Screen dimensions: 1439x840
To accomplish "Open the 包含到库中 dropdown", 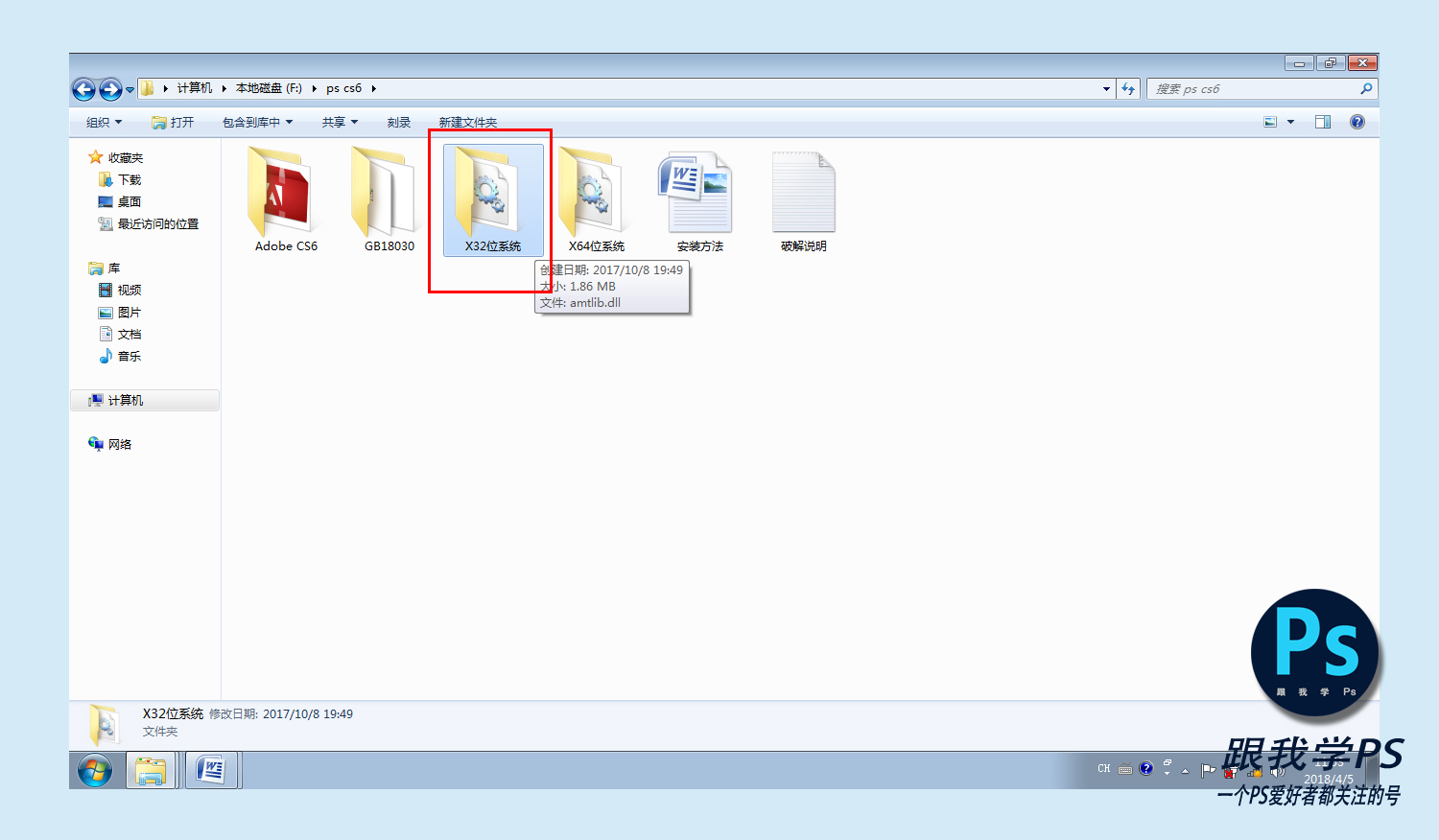I will [257, 122].
